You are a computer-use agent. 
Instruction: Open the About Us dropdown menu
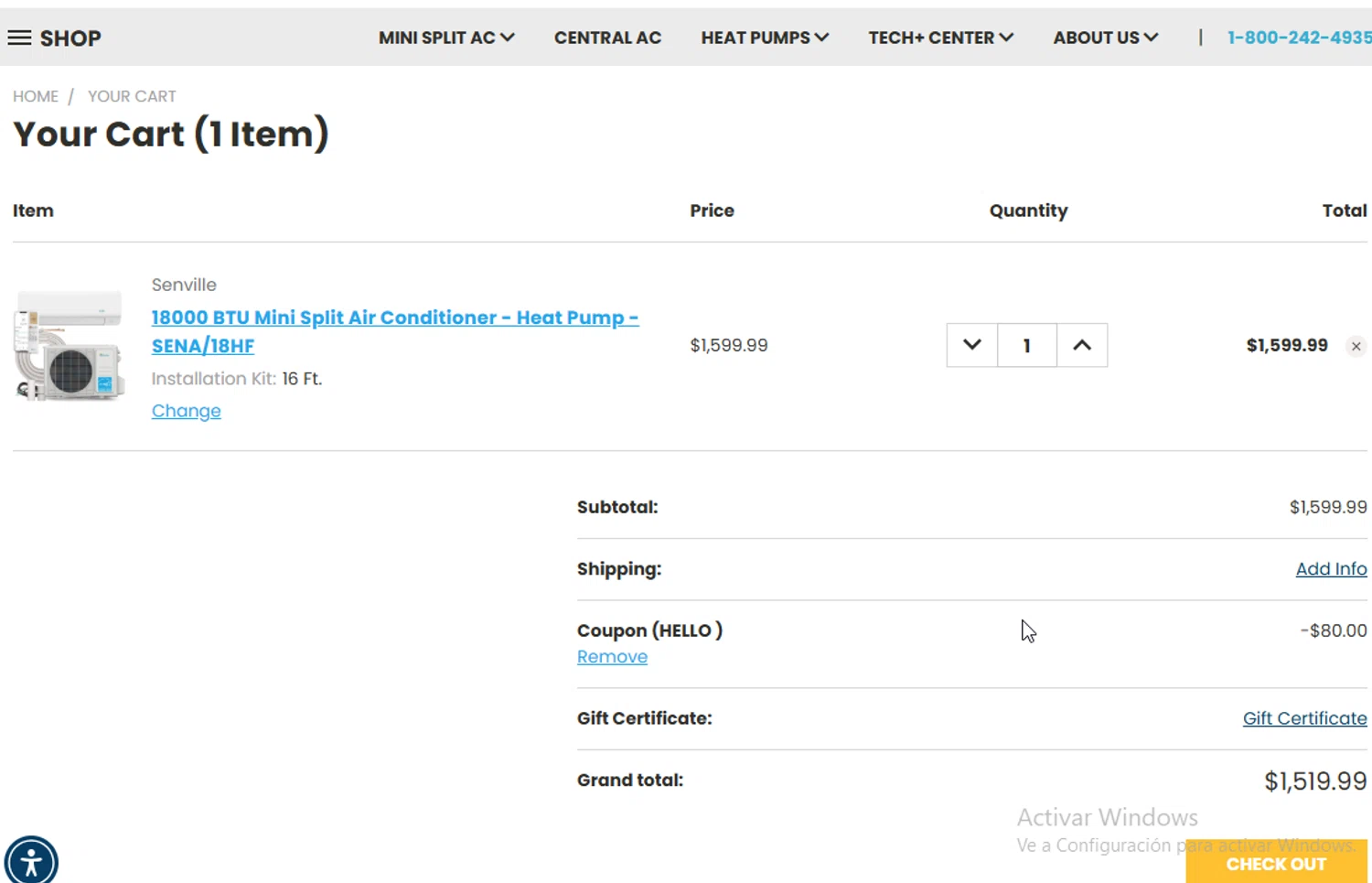(1105, 38)
